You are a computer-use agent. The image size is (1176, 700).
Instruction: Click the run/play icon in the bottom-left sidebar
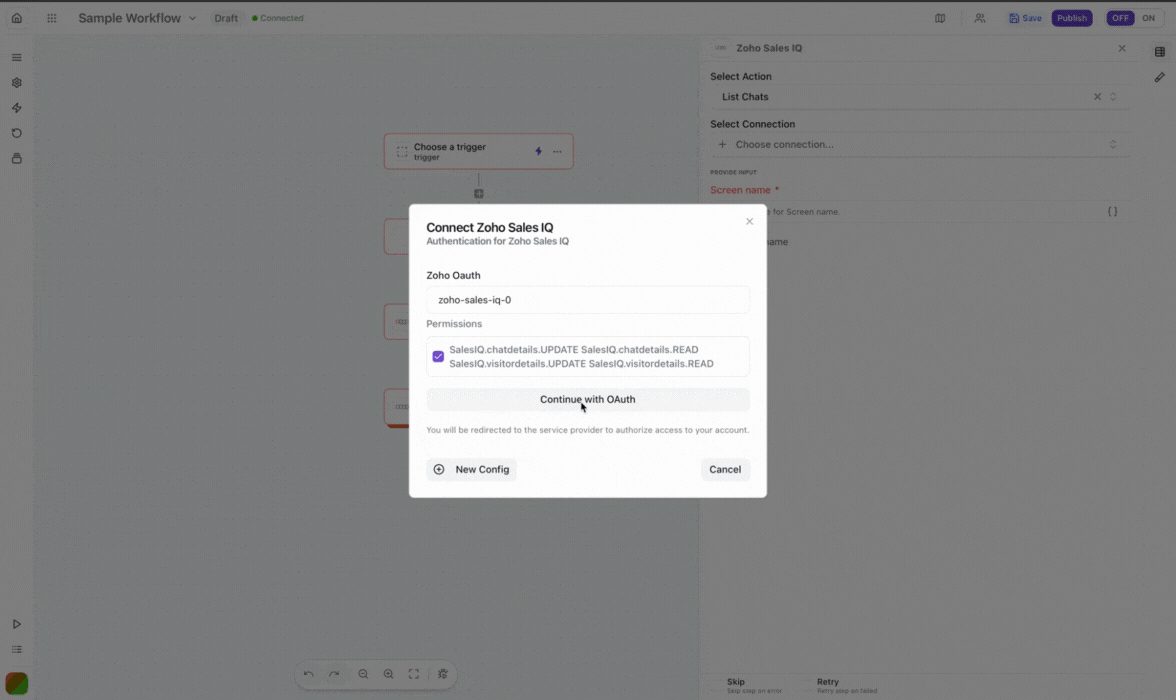pyautogui.click(x=16, y=622)
